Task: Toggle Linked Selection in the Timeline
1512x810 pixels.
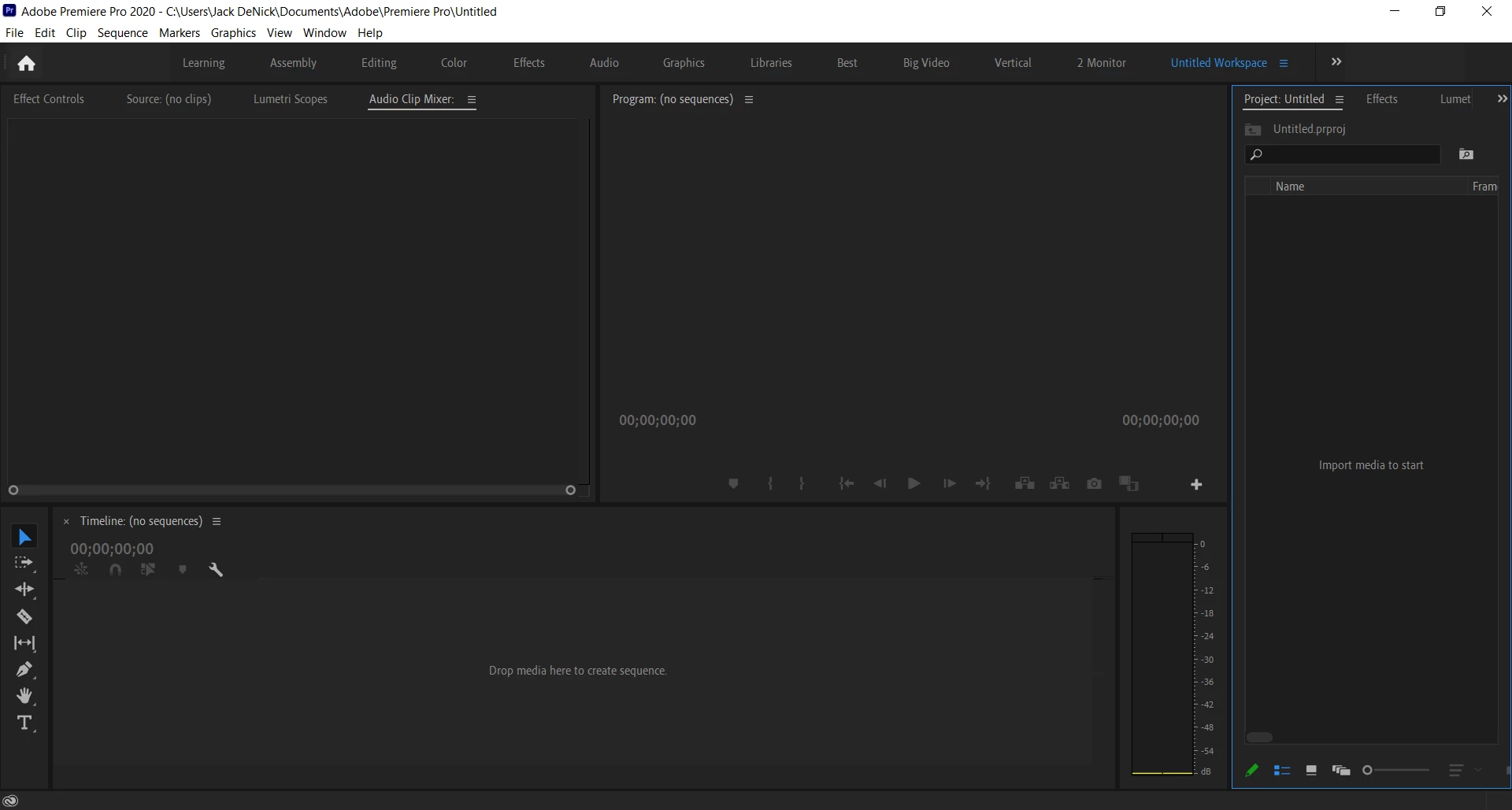Action: tap(148, 570)
